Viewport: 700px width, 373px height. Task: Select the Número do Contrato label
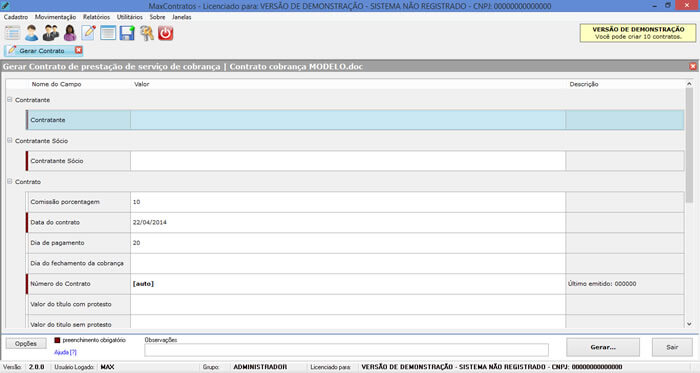[x=60, y=284]
